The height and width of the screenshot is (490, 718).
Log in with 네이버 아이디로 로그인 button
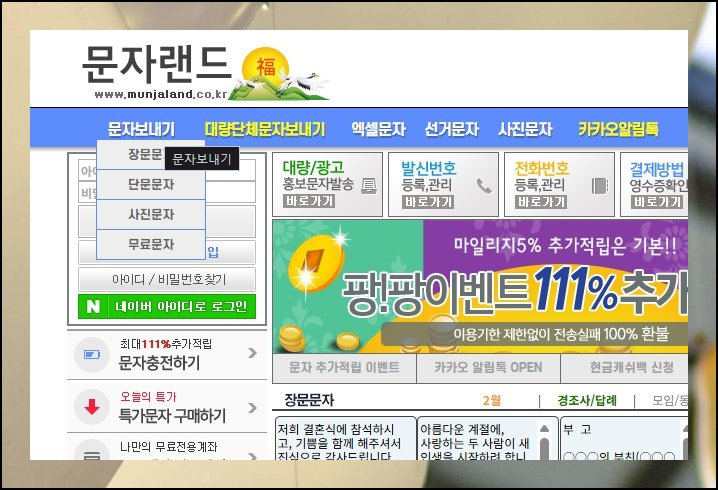(167, 306)
